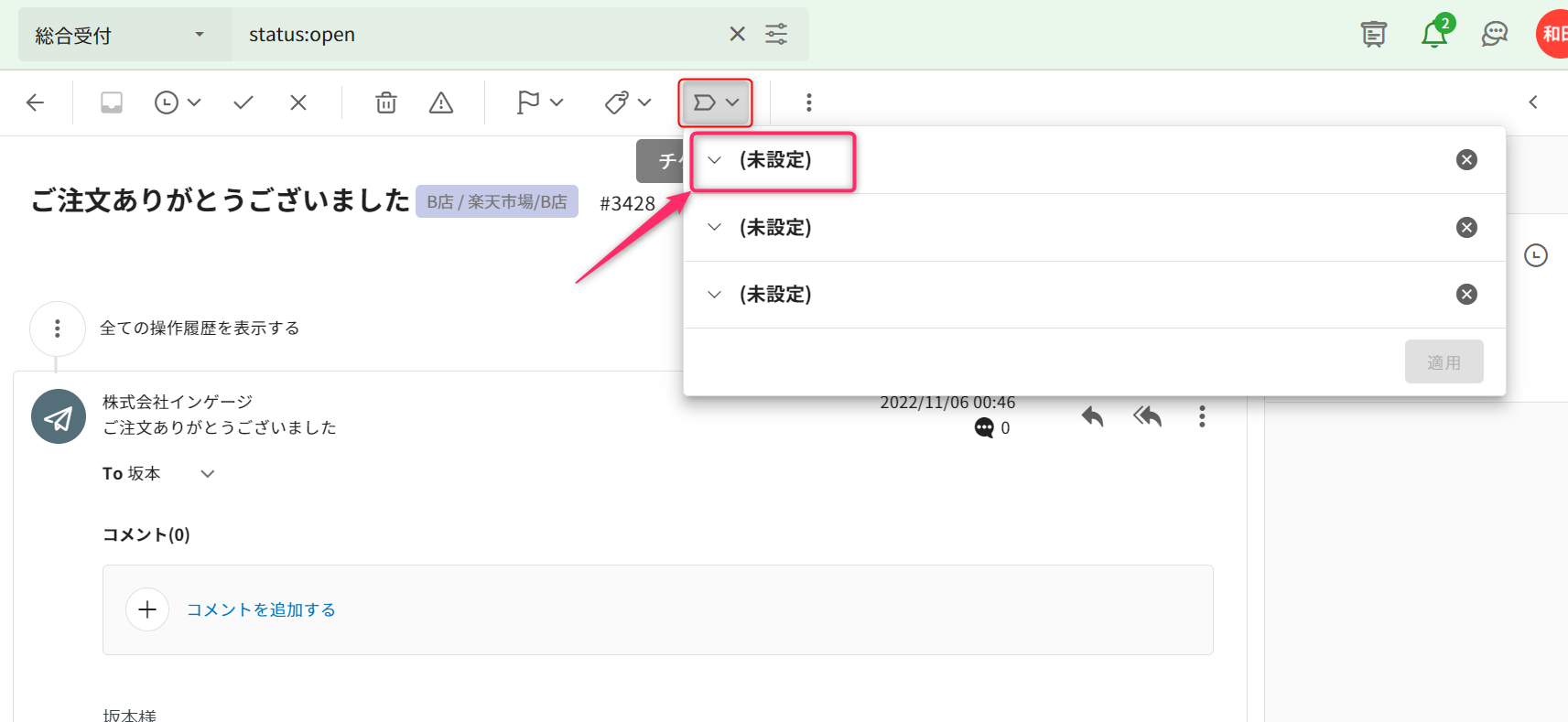The image size is (1568, 722).
Task: Open the toolbar more options menu
Action: pyautogui.click(x=808, y=102)
